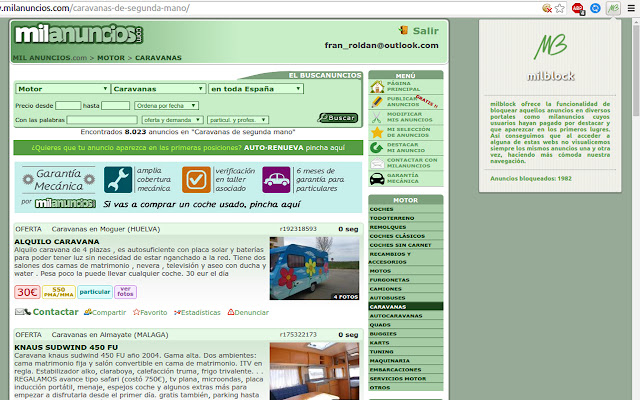The image size is (640, 400).
Task: Click the 'Con las palabras' keyword field
Action: point(102,120)
